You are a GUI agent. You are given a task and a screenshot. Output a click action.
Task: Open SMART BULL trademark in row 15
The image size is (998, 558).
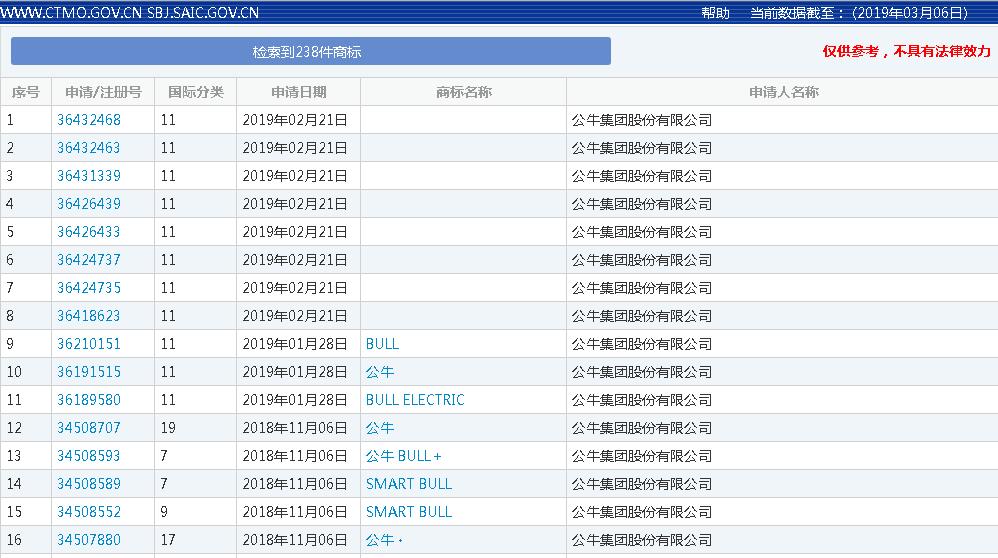(409, 512)
